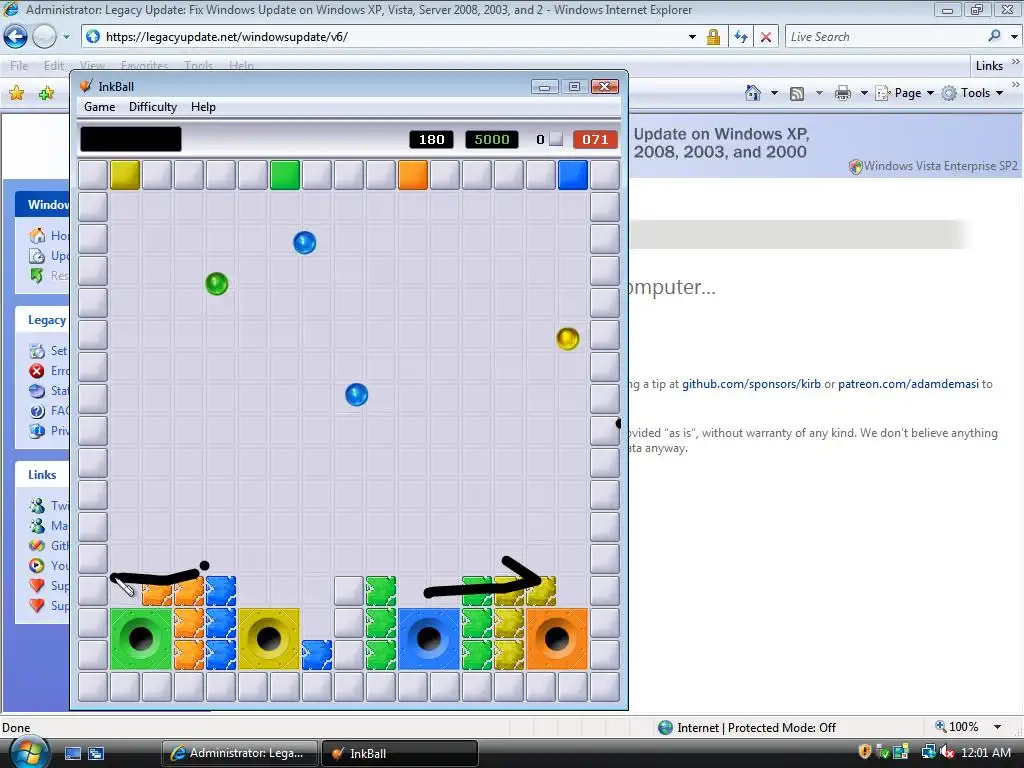
Task: Click the Windows Vista Enterprise SP2 label
Action: [940, 166]
